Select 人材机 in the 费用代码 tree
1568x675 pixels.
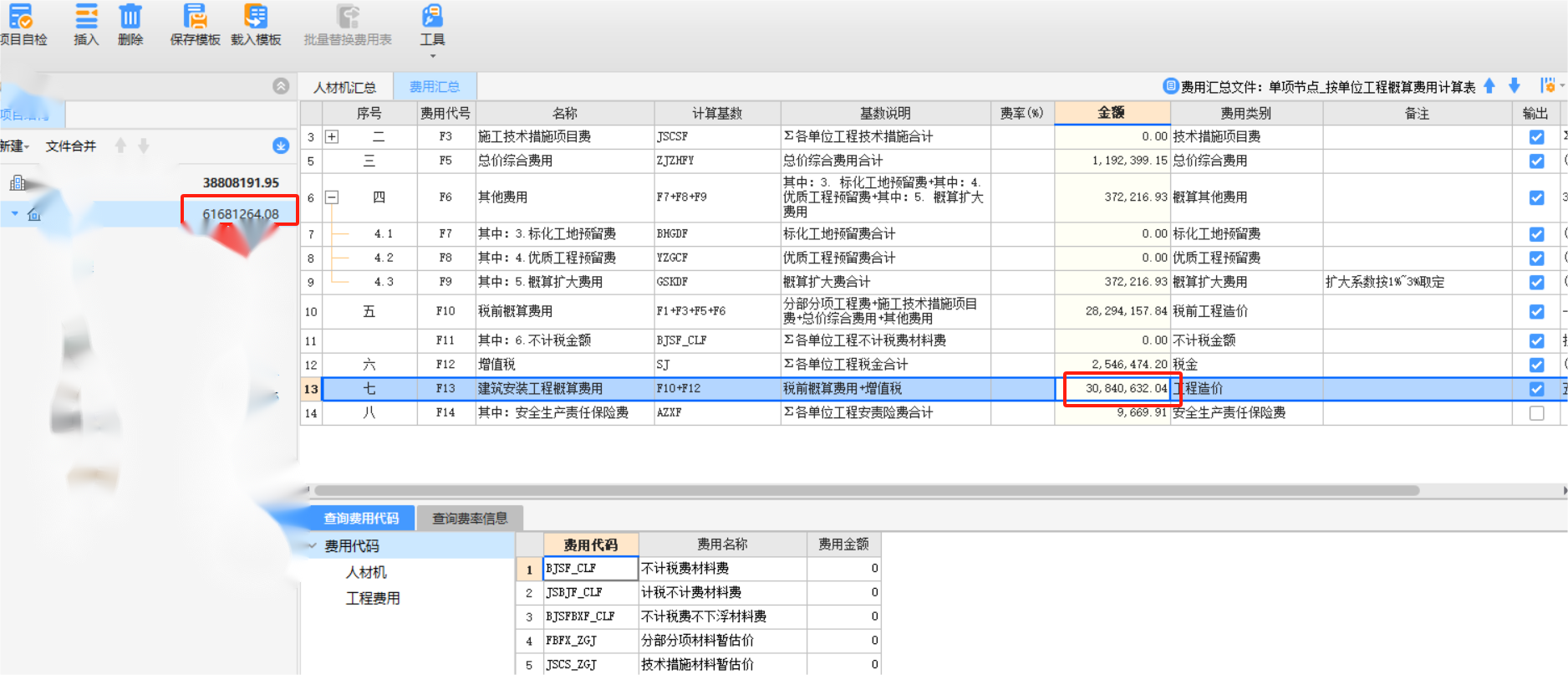coord(367,572)
